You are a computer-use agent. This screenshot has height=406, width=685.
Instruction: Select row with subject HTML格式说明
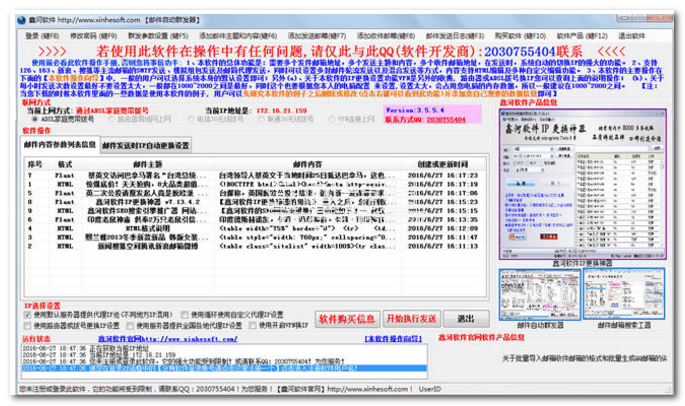click(x=256, y=229)
